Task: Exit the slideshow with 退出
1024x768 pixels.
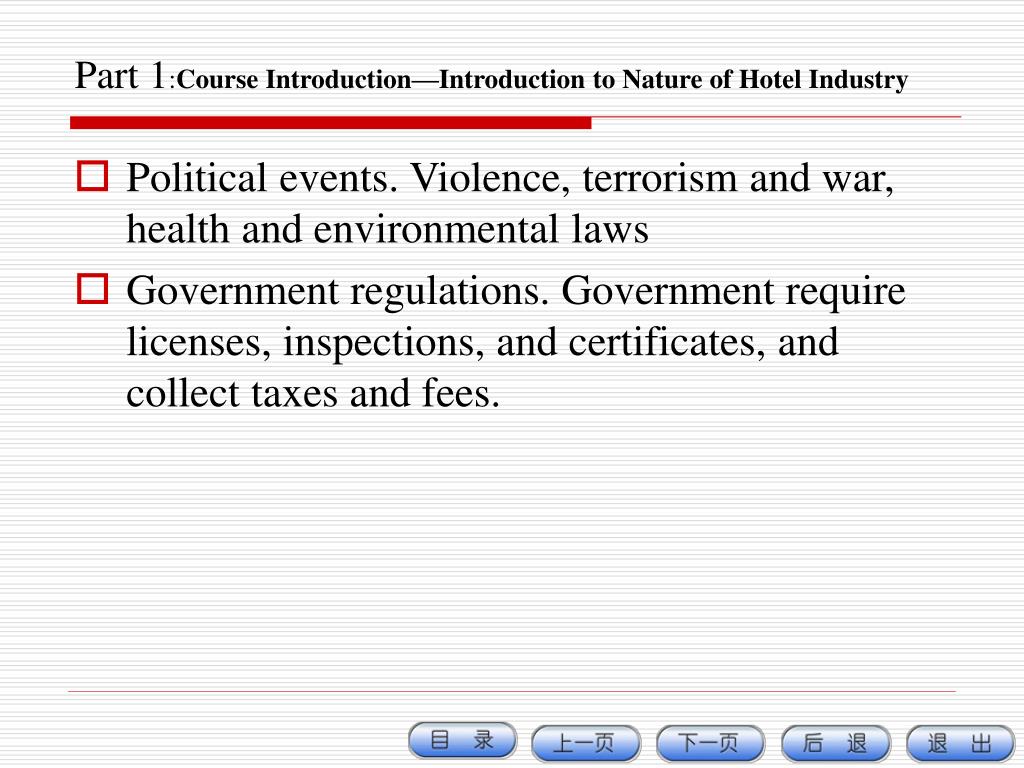Action: [x=960, y=744]
